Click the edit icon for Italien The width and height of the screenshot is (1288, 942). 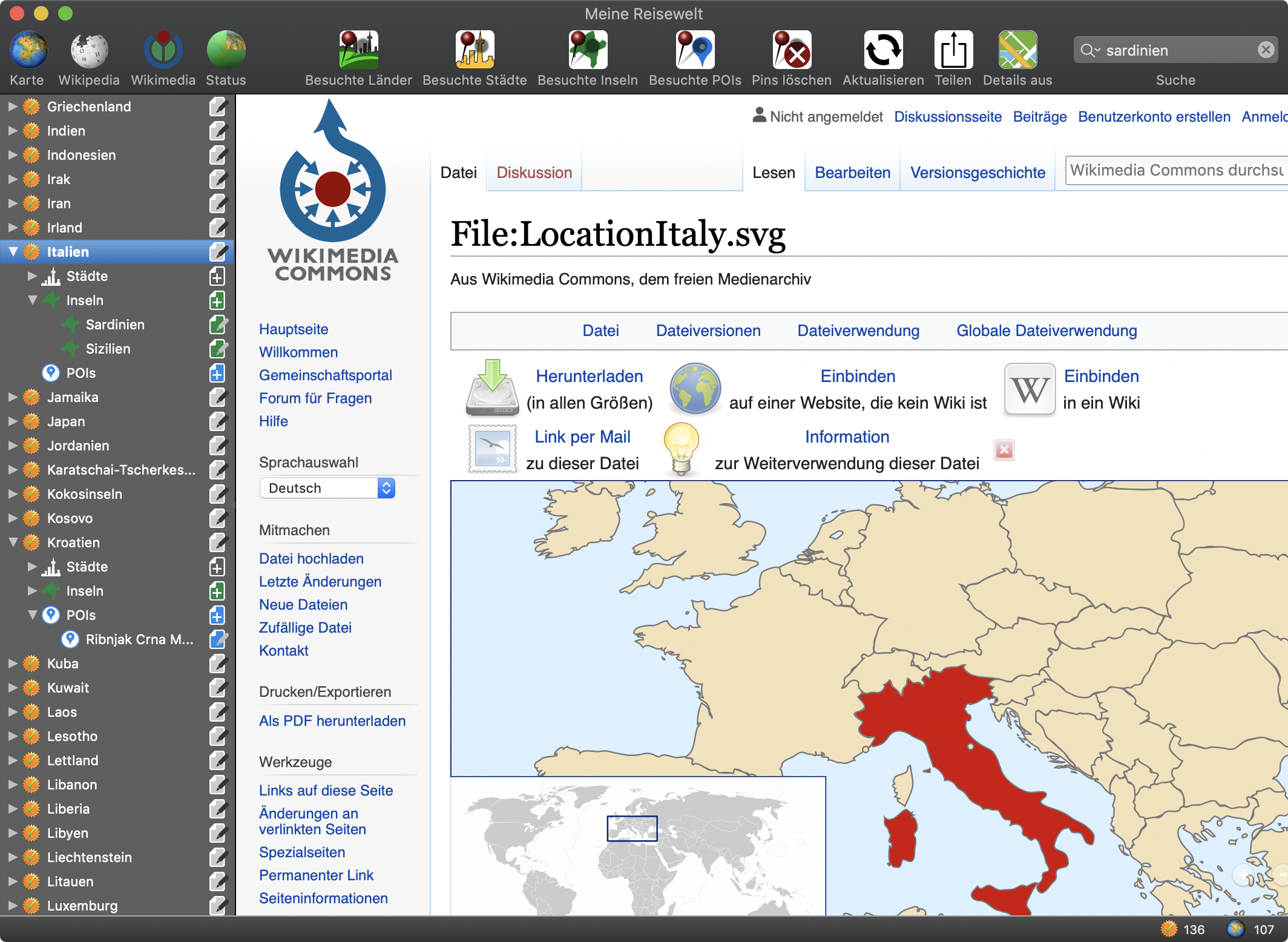point(218,252)
